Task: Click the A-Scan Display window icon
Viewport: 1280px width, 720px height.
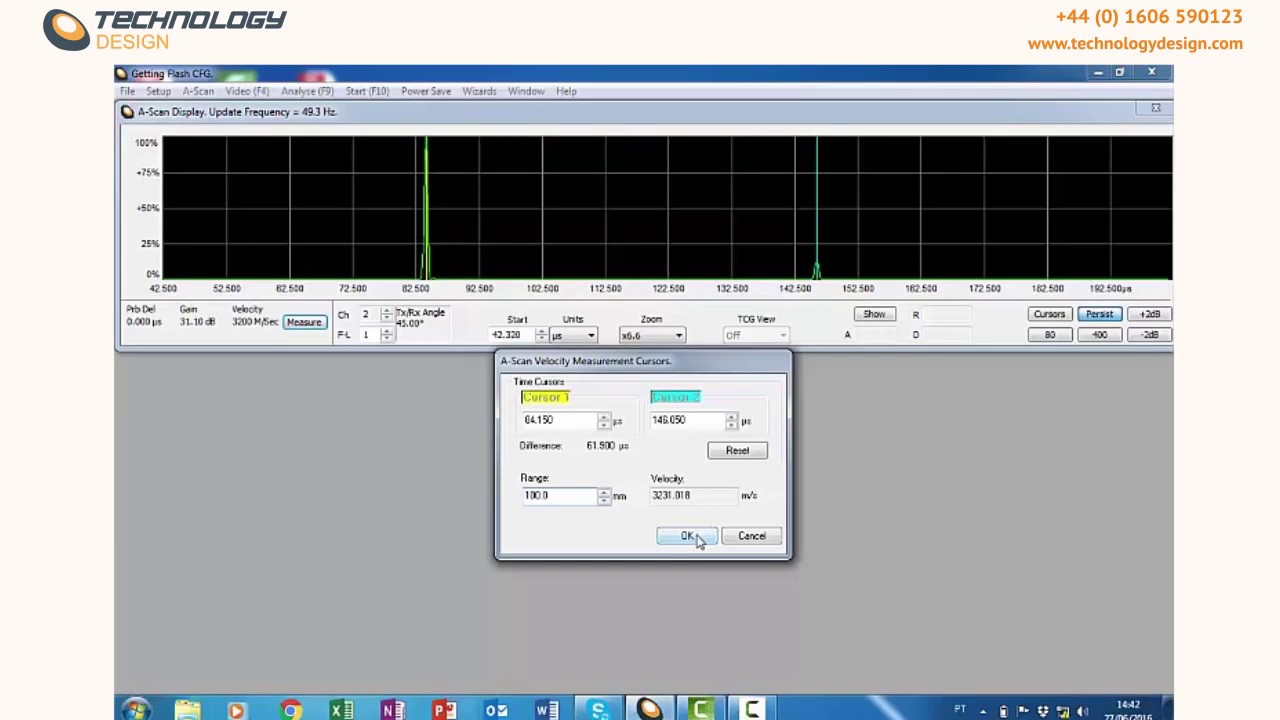Action: pyautogui.click(x=127, y=112)
